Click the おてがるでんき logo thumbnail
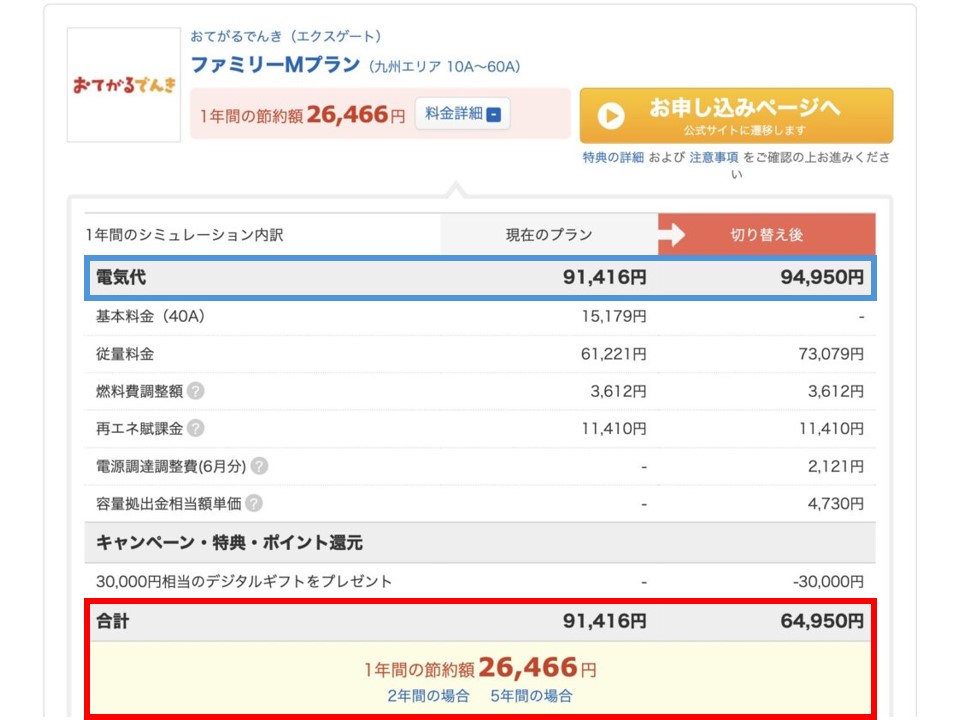 click(124, 84)
